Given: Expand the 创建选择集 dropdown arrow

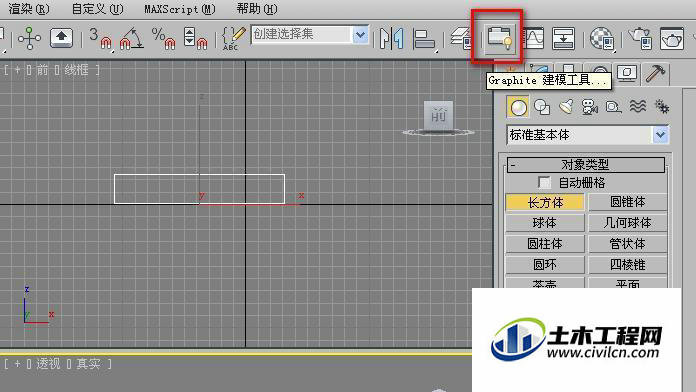Looking at the screenshot, I should (360, 35).
